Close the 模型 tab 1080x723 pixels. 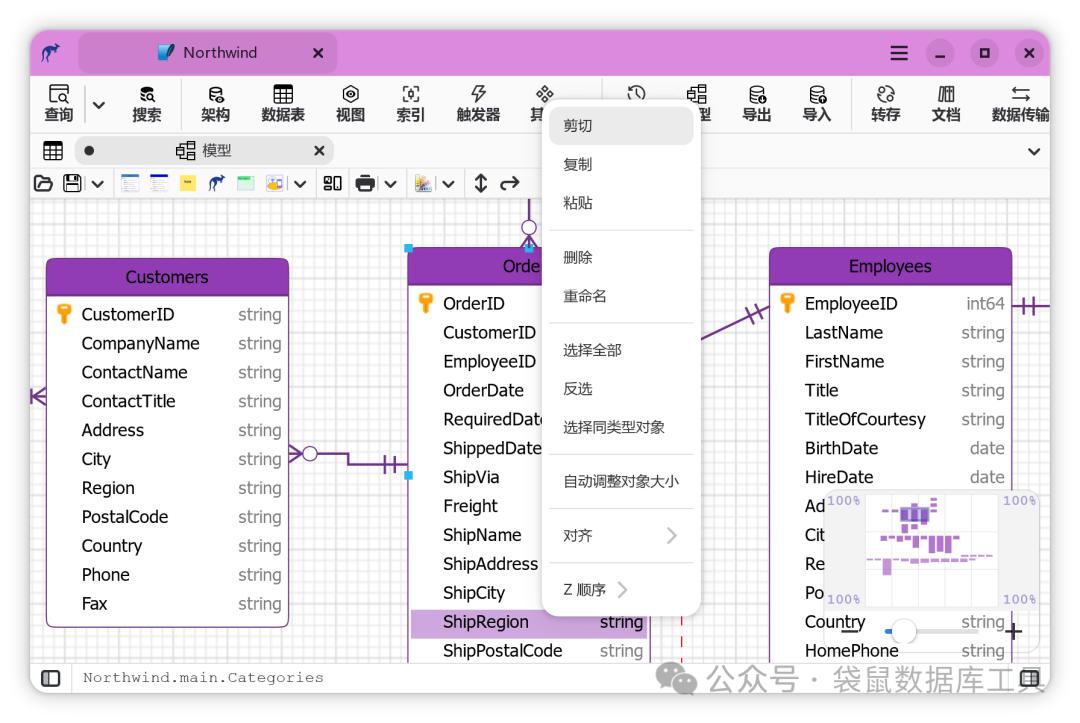[x=319, y=150]
